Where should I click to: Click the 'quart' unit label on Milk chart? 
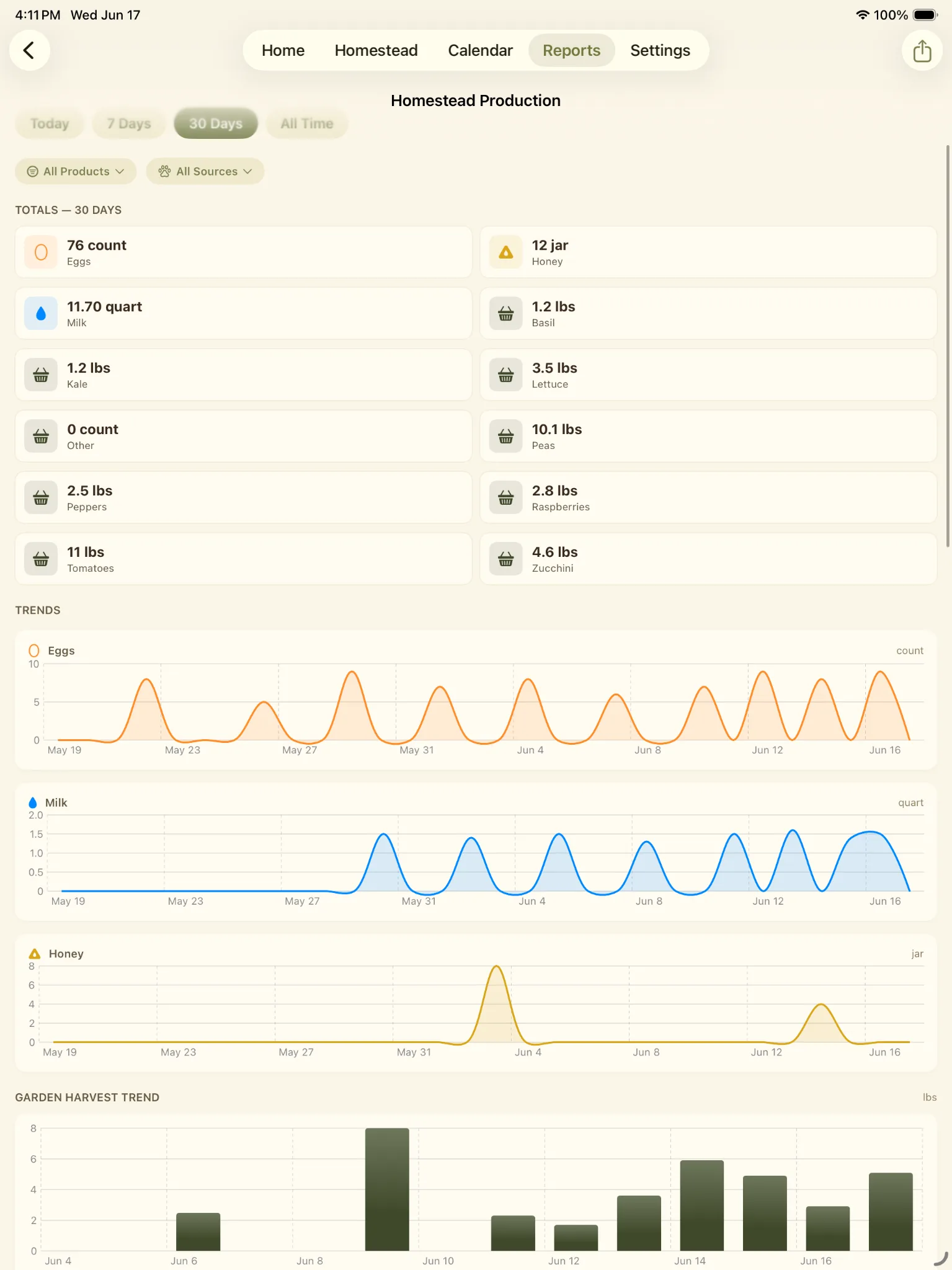pyautogui.click(x=910, y=802)
